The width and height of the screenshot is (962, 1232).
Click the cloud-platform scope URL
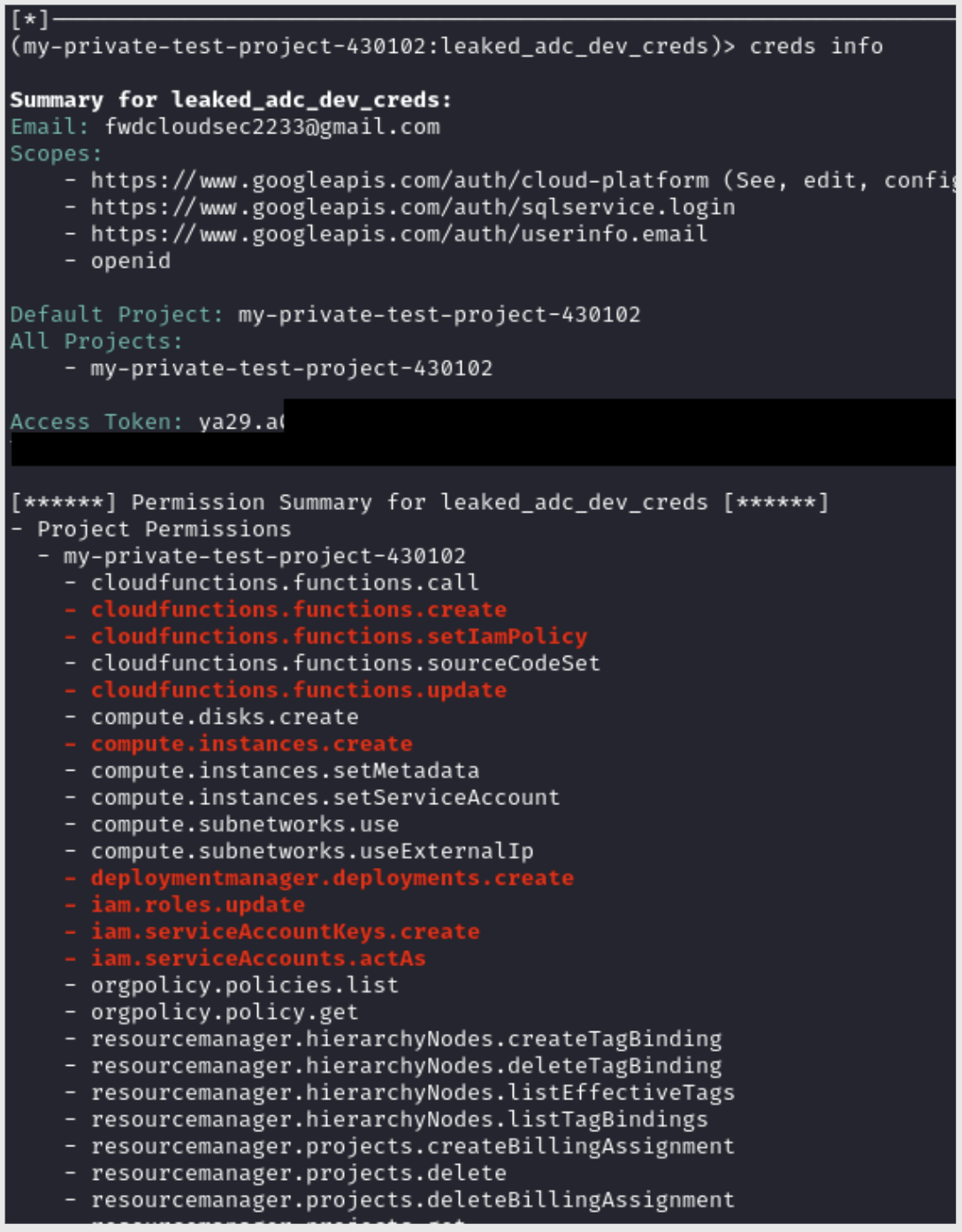[400, 181]
